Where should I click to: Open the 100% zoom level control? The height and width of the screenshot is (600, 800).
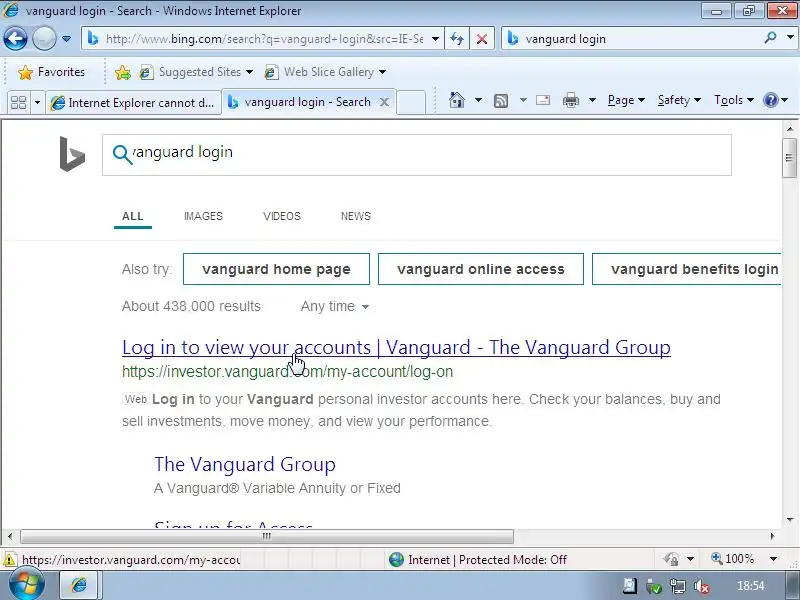[x=743, y=559]
